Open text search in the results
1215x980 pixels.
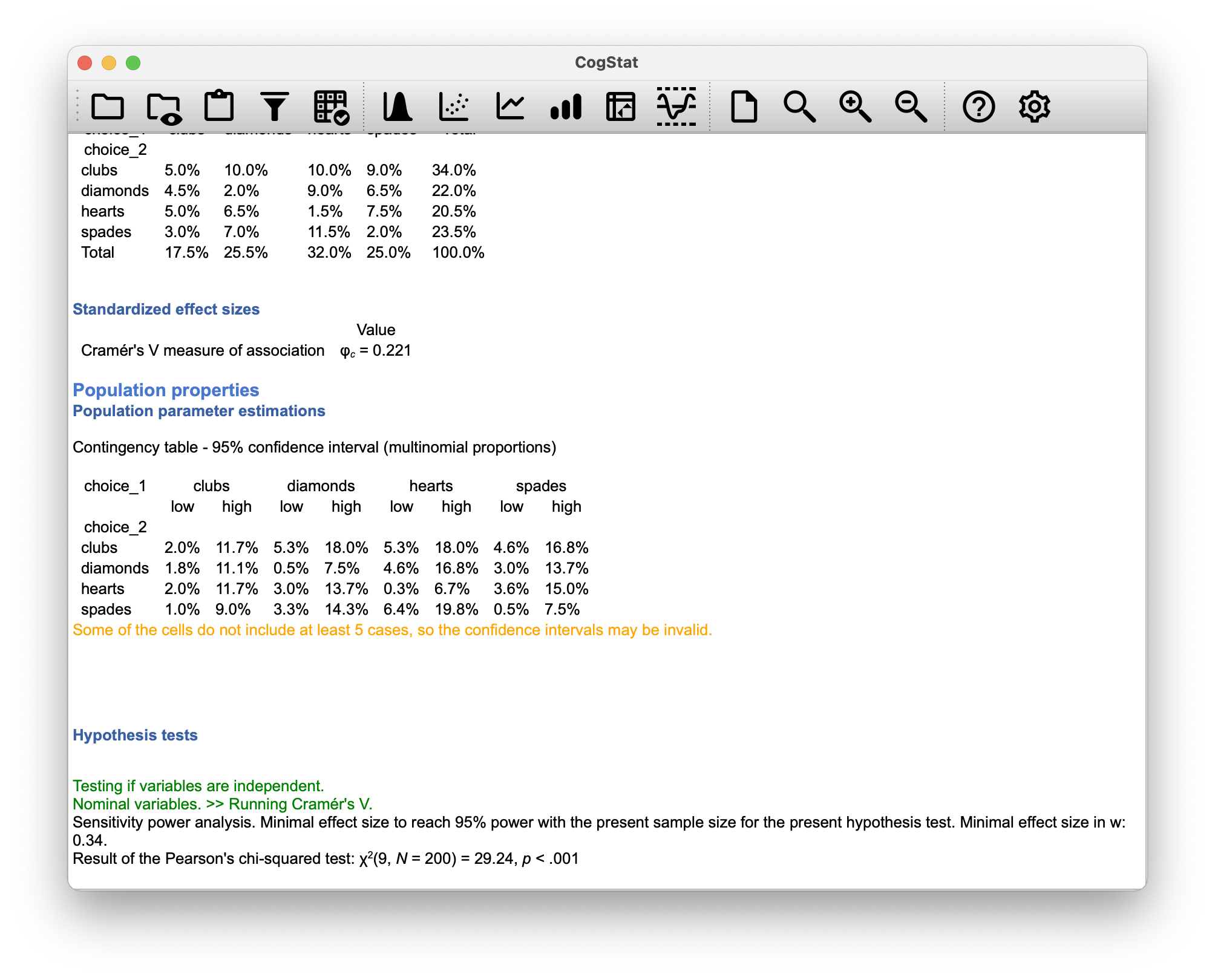pos(800,107)
